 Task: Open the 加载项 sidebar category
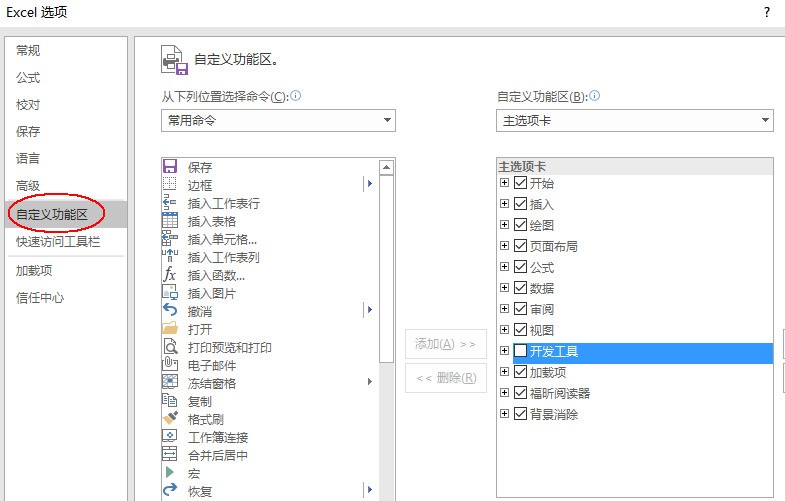[x=34, y=271]
